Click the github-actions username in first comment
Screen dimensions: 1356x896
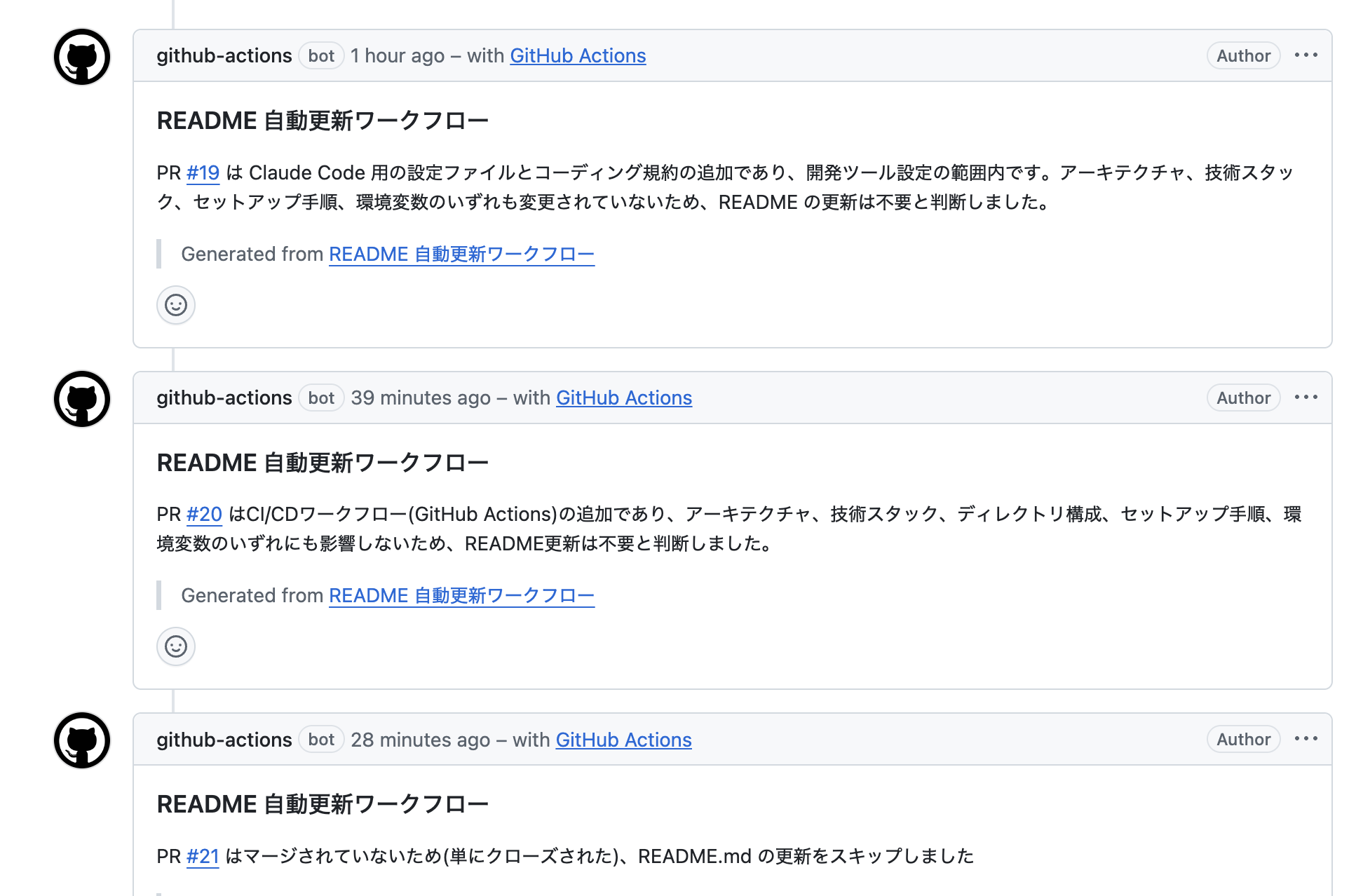point(224,55)
